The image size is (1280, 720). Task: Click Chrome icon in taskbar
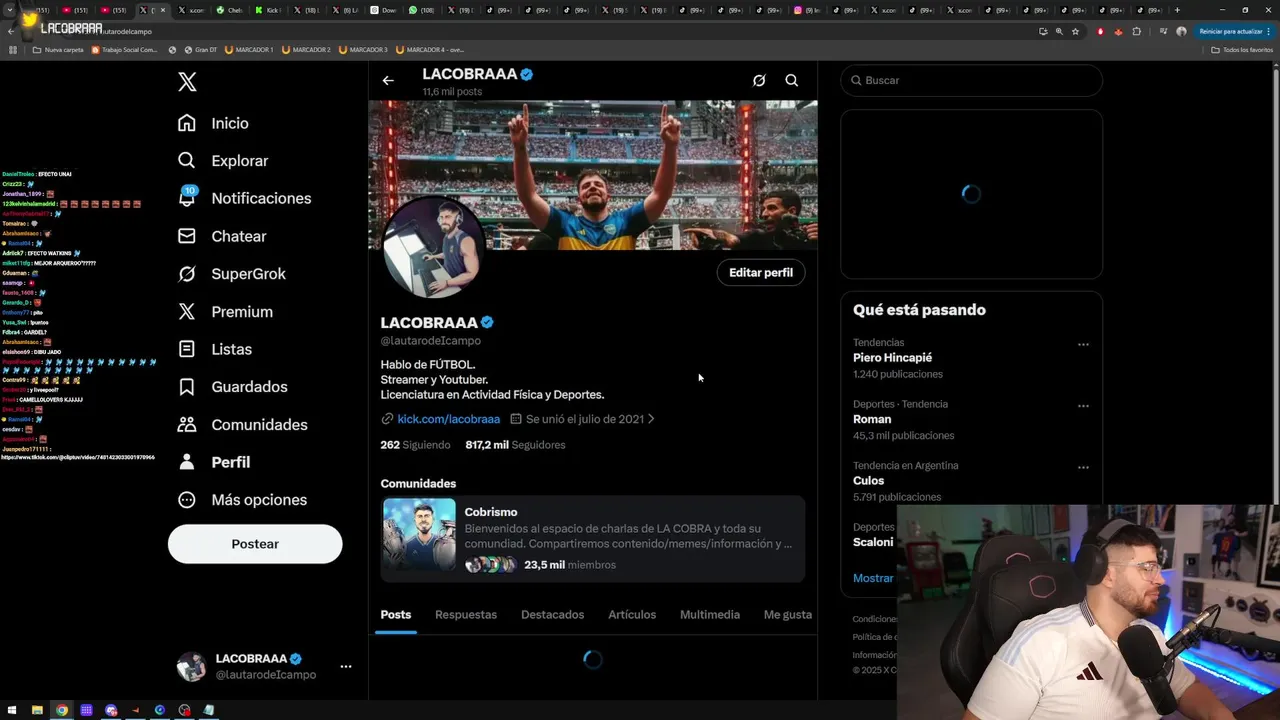point(62,710)
